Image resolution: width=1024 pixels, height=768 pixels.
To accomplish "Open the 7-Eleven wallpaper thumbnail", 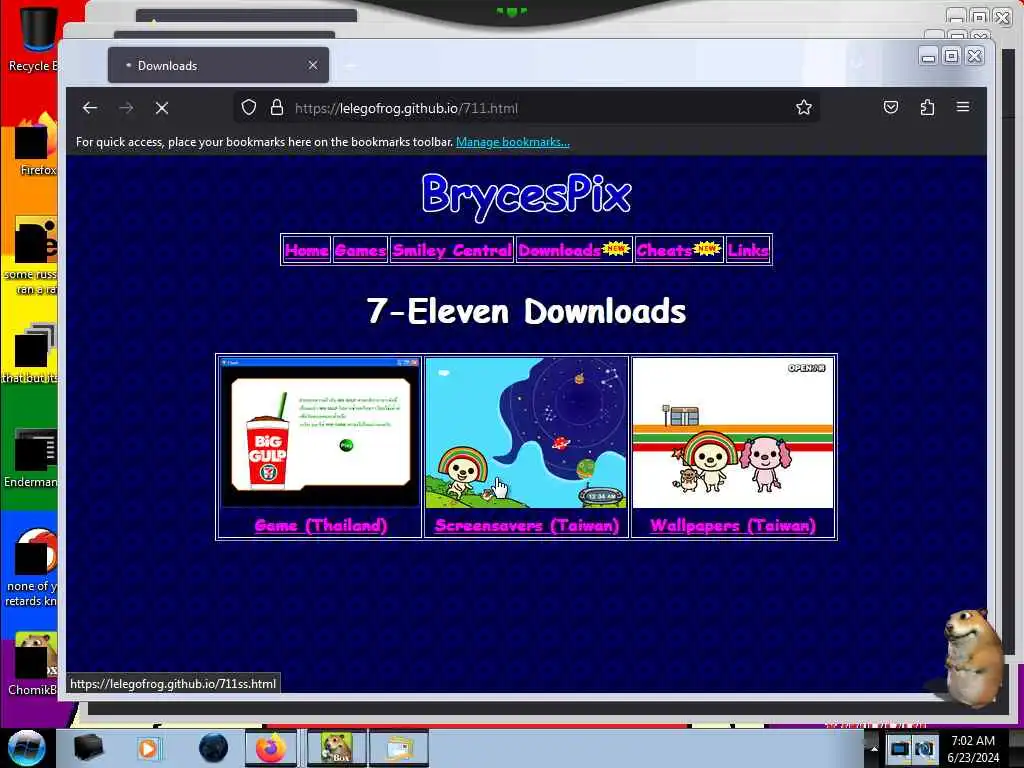I will (x=733, y=433).
